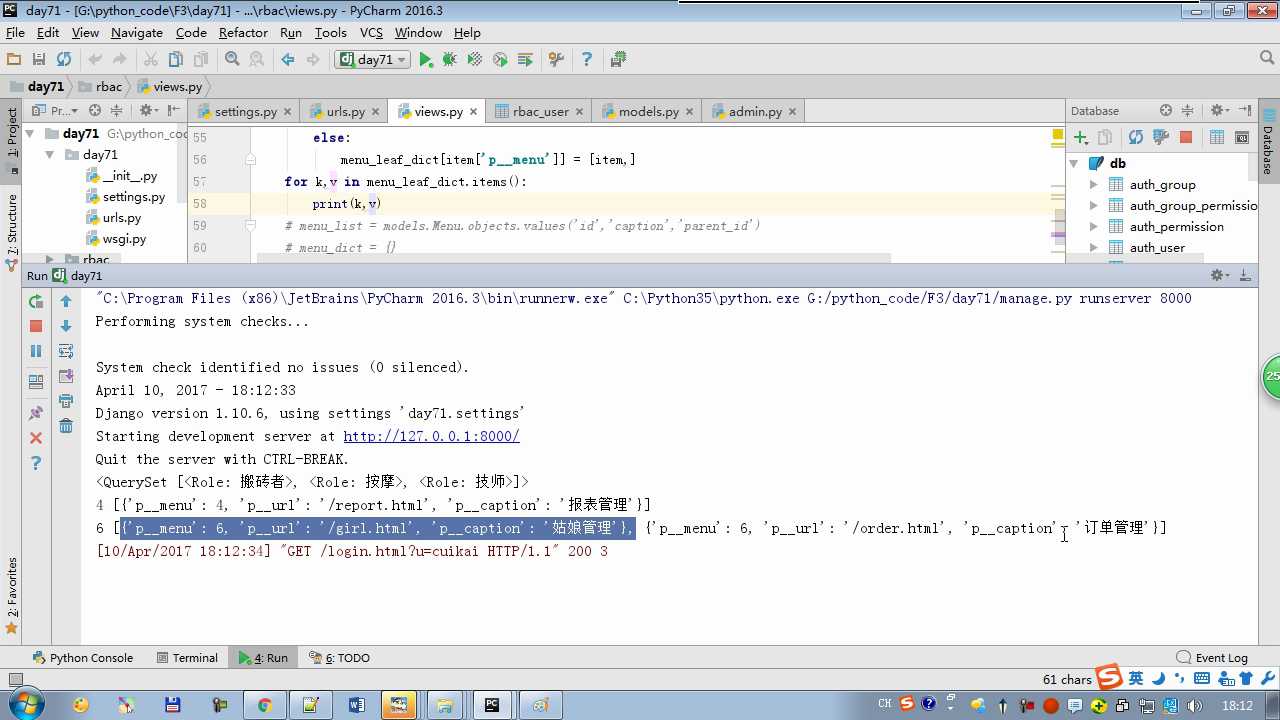Cut selection using the scissors icon
The width and height of the screenshot is (1280, 720).
pos(150,60)
